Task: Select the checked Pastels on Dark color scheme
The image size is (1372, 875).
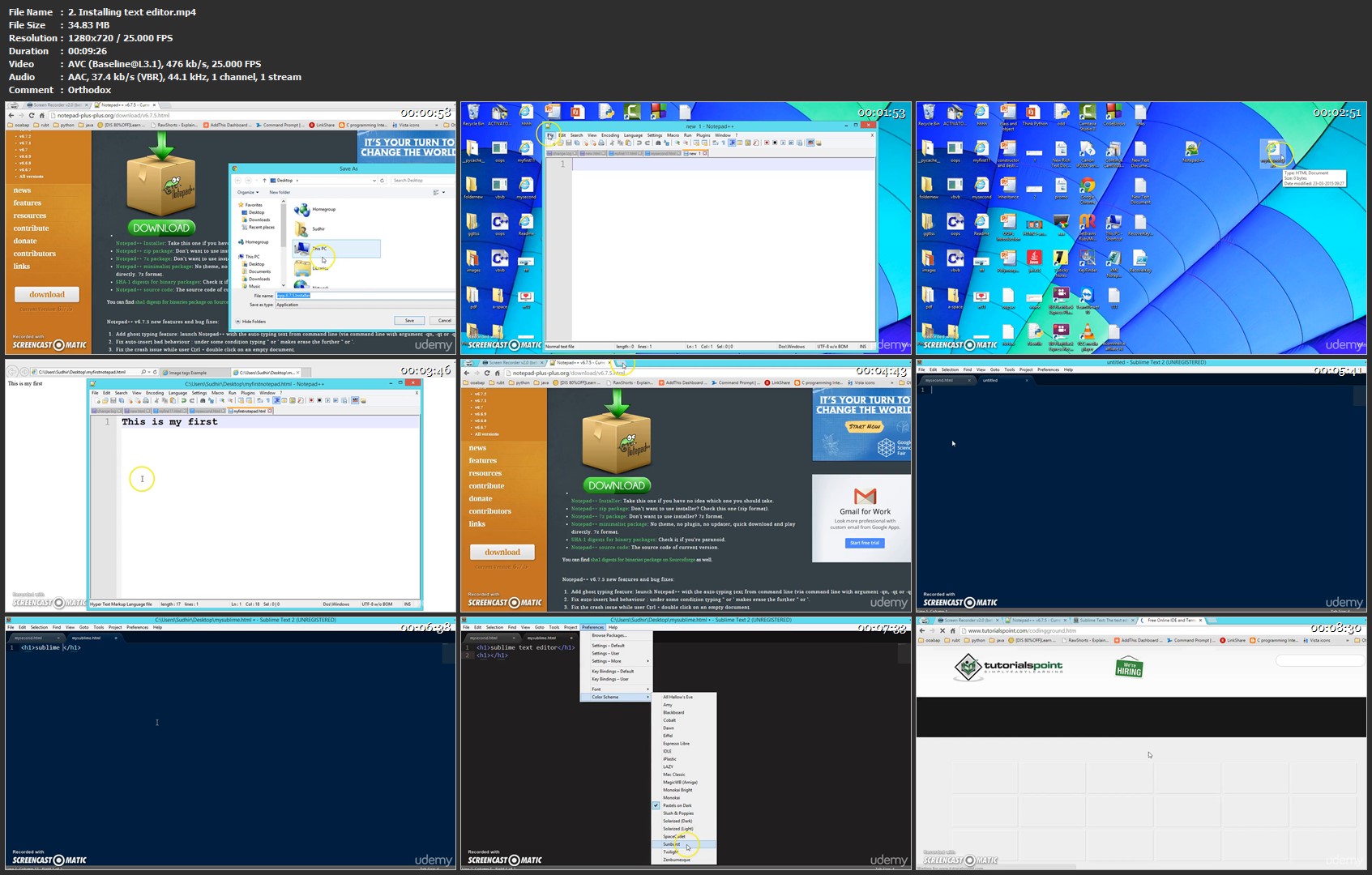Action: (684, 805)
